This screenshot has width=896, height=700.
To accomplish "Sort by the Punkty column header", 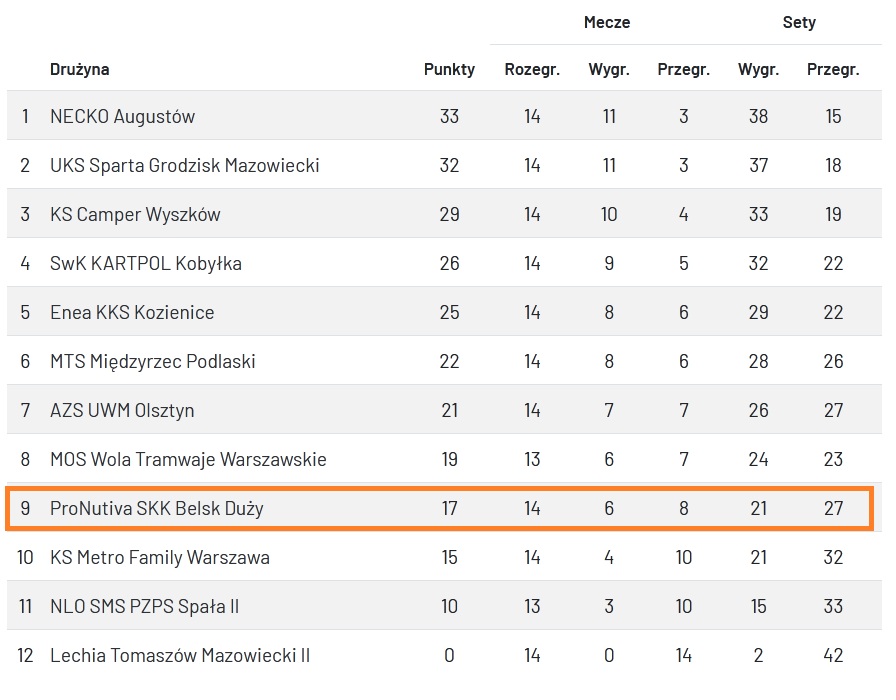I will (449, 70).
